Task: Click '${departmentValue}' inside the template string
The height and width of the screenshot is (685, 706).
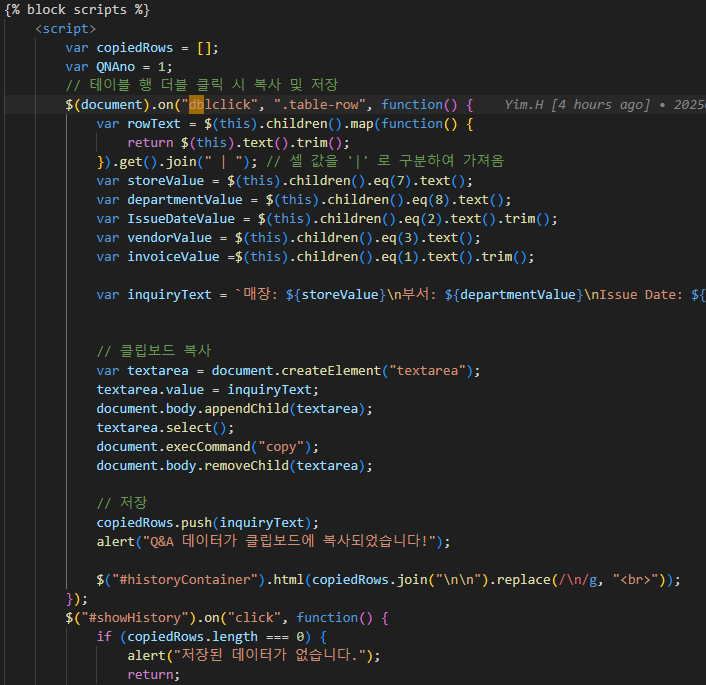Action: click(x=514, y=295)
